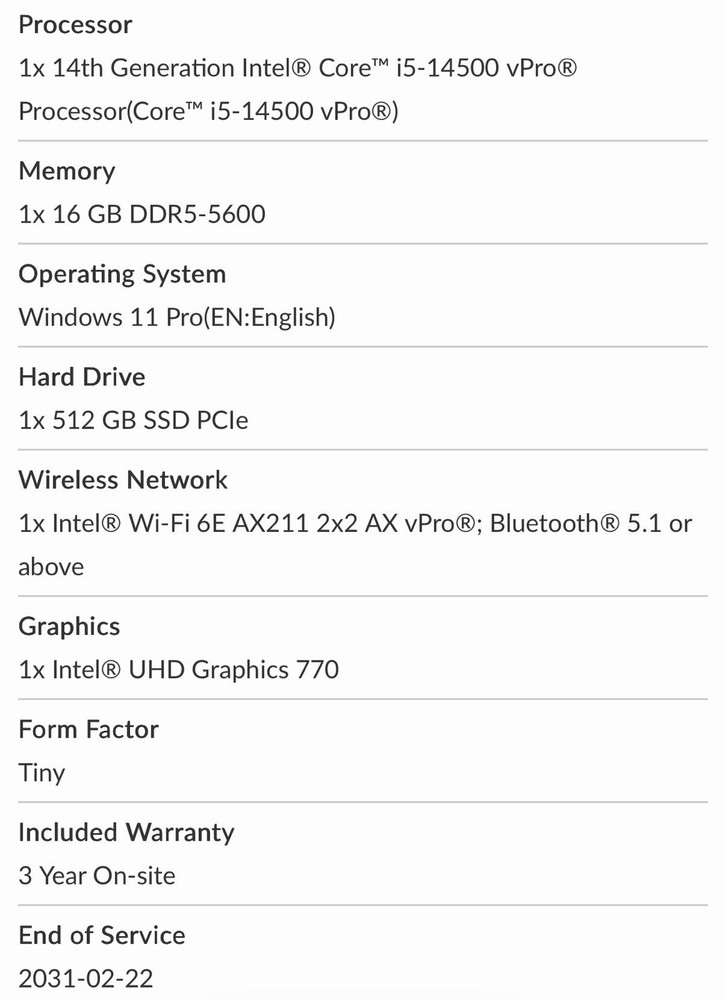Viewport: 726px width, 1000px height.
Task: Click the End of Service heading
Action: click(102, 936)
